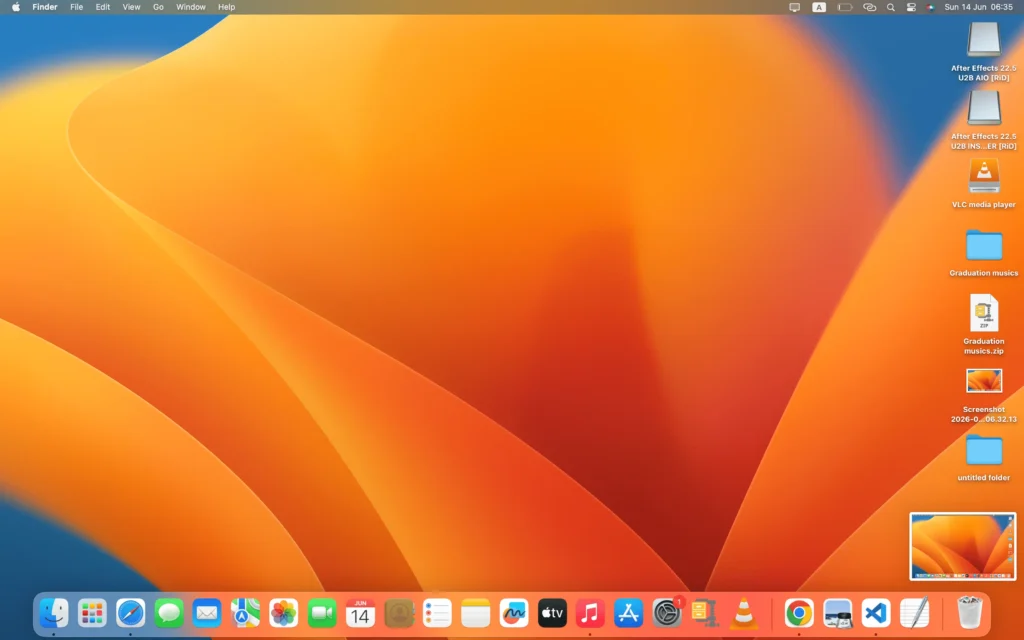Open the Window menu
The image size is (1024, 640).
pyautogui.click(x=191, y=7)
